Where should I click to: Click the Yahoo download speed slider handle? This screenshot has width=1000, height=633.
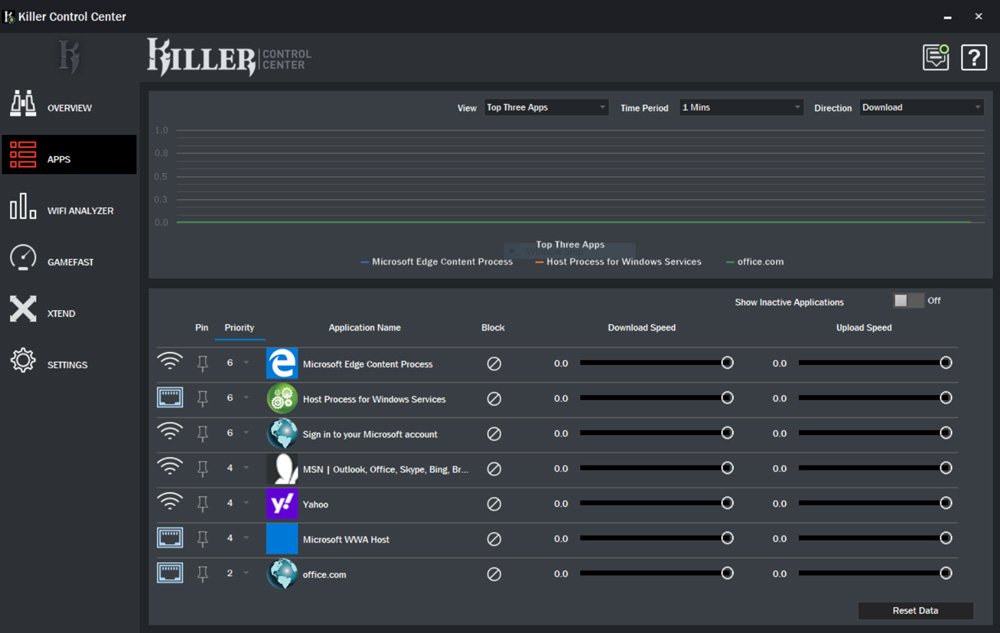tap(727, 504)
